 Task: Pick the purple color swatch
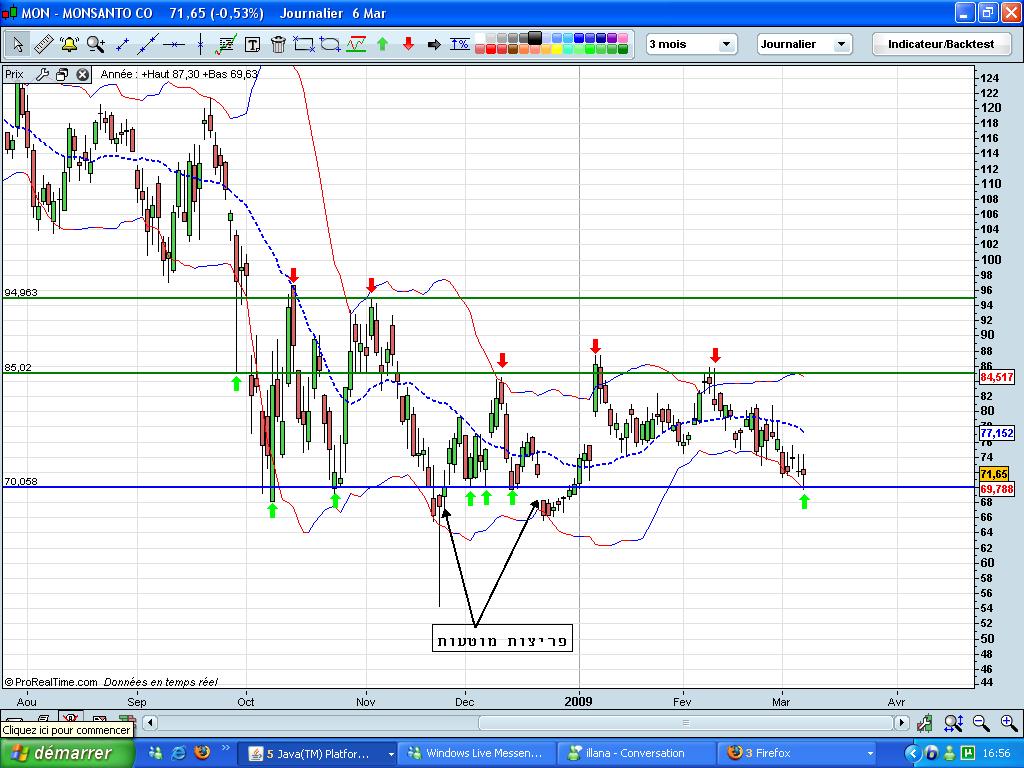[612, 38]
